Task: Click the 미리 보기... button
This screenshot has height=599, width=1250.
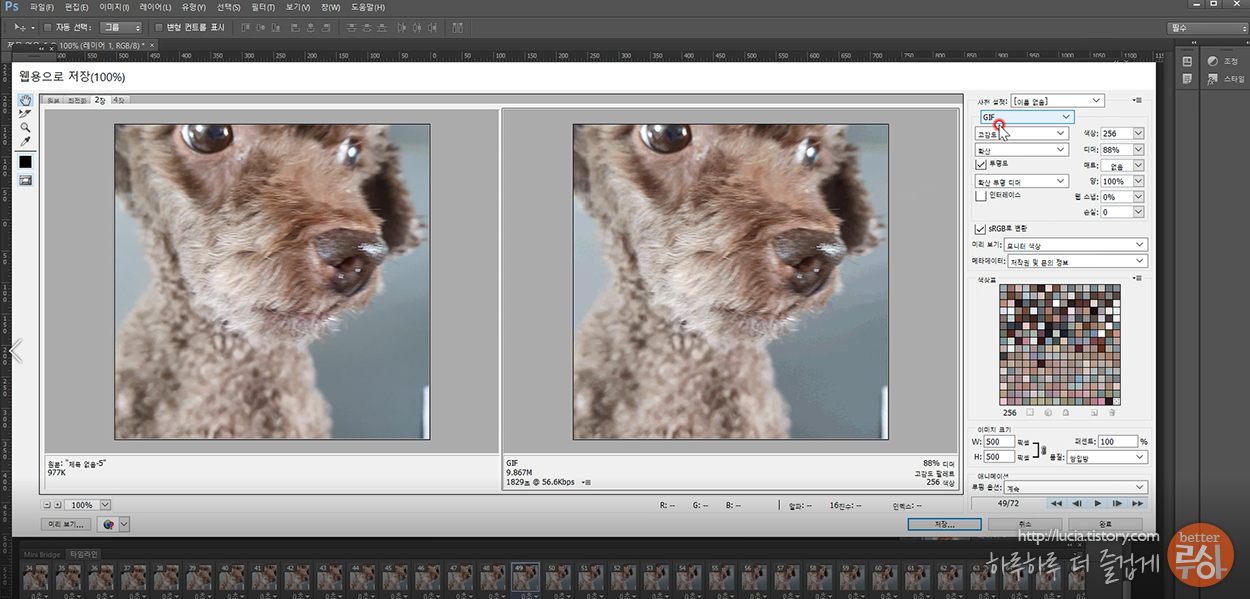Action: pos(66,524)
